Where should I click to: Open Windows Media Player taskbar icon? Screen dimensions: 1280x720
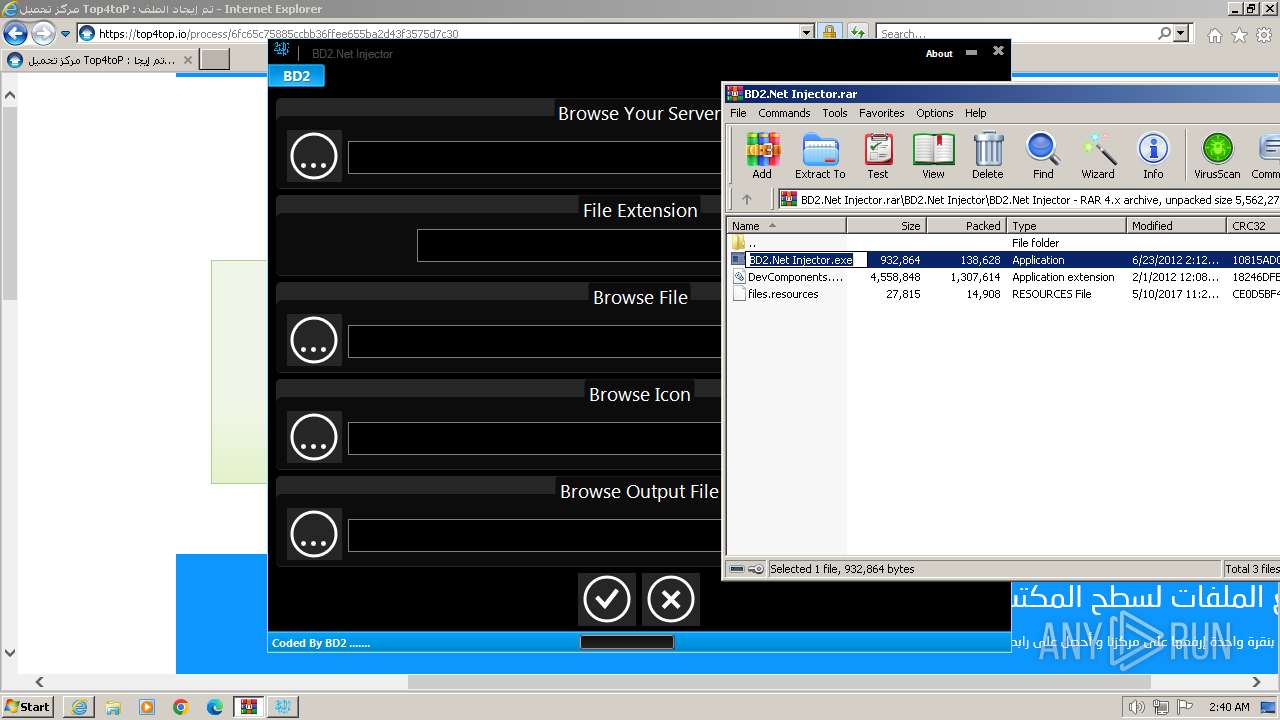click(x=147, y=707)
